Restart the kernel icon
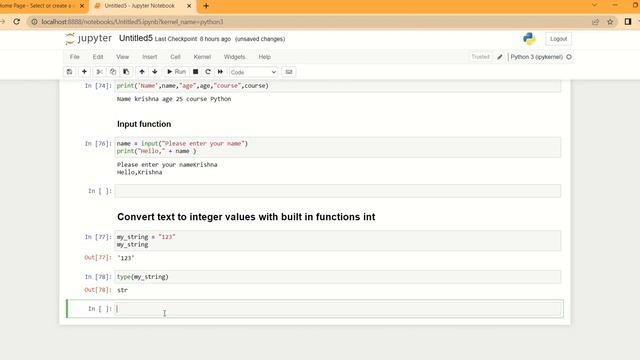640x360 pixels. [x=208, y=72]
